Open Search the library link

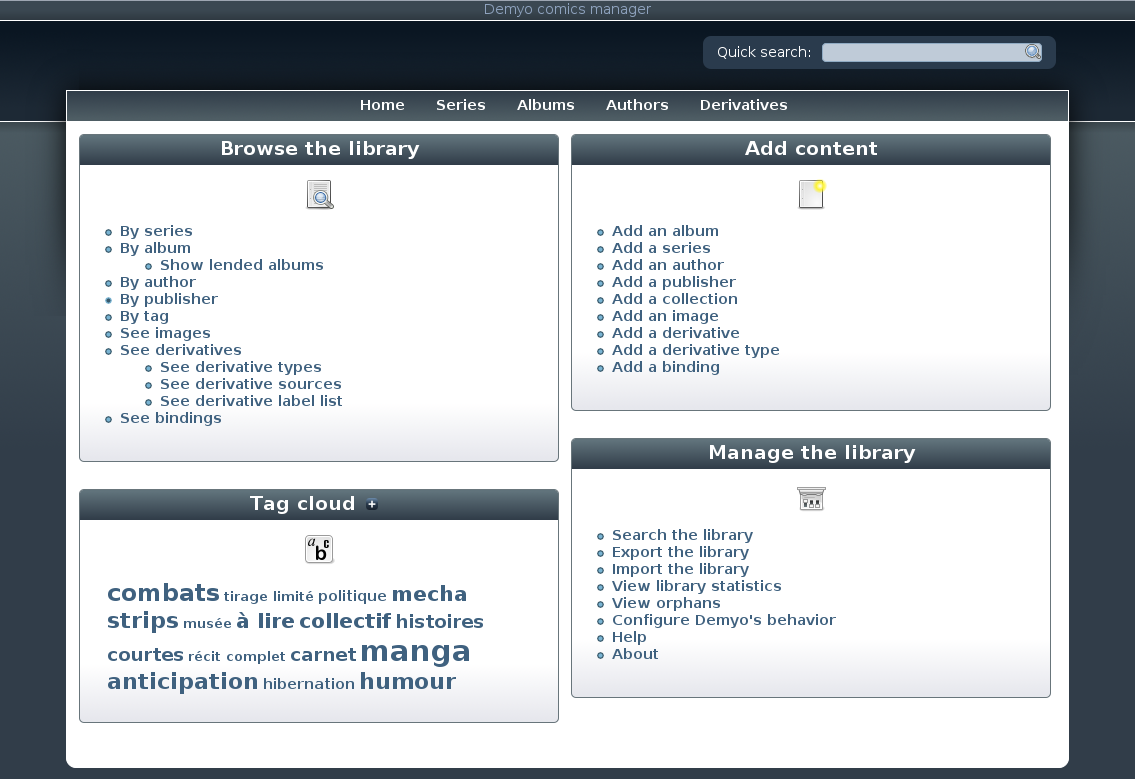683,535
